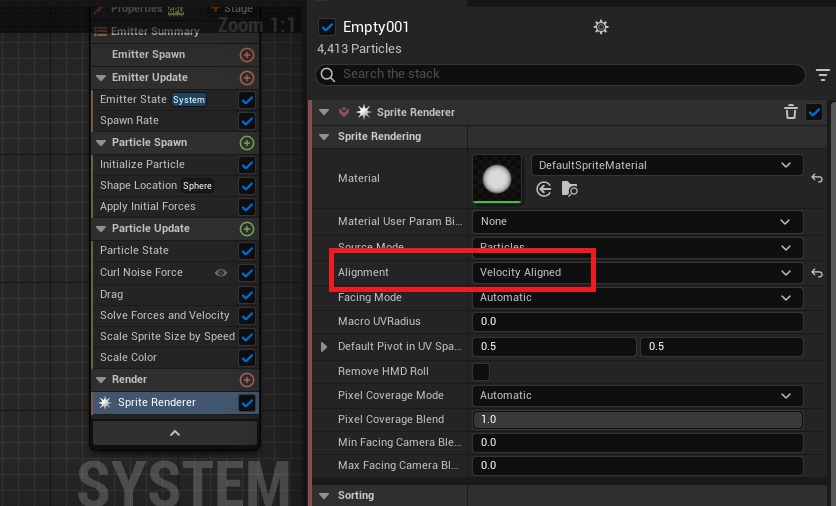The image size is (836, 506).
Task: Open the Source Mode dropdown
Action: (638, 247)
